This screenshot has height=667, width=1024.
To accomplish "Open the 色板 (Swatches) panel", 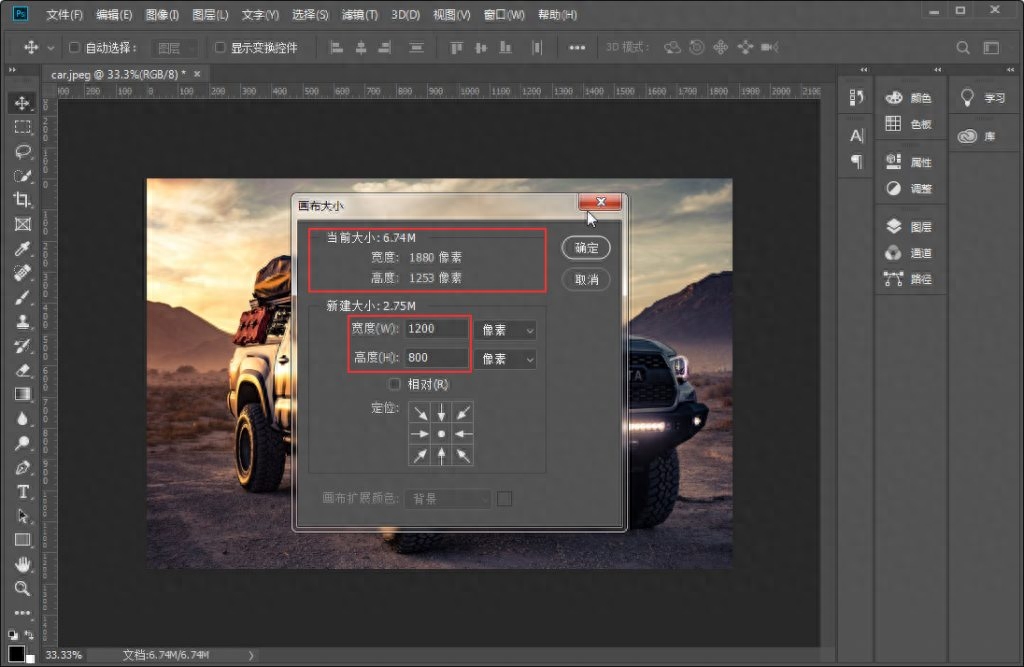I will coord(908,124).
